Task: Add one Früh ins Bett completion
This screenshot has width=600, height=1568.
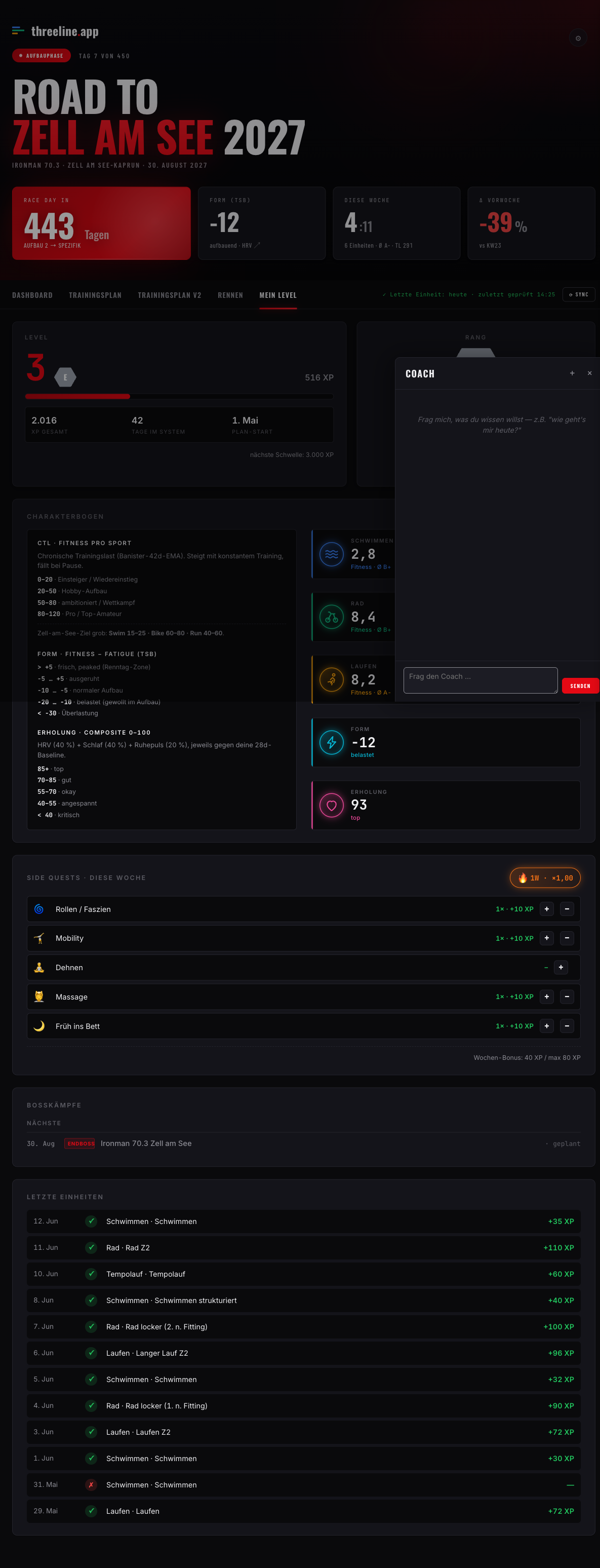Action: point(546,1025)
